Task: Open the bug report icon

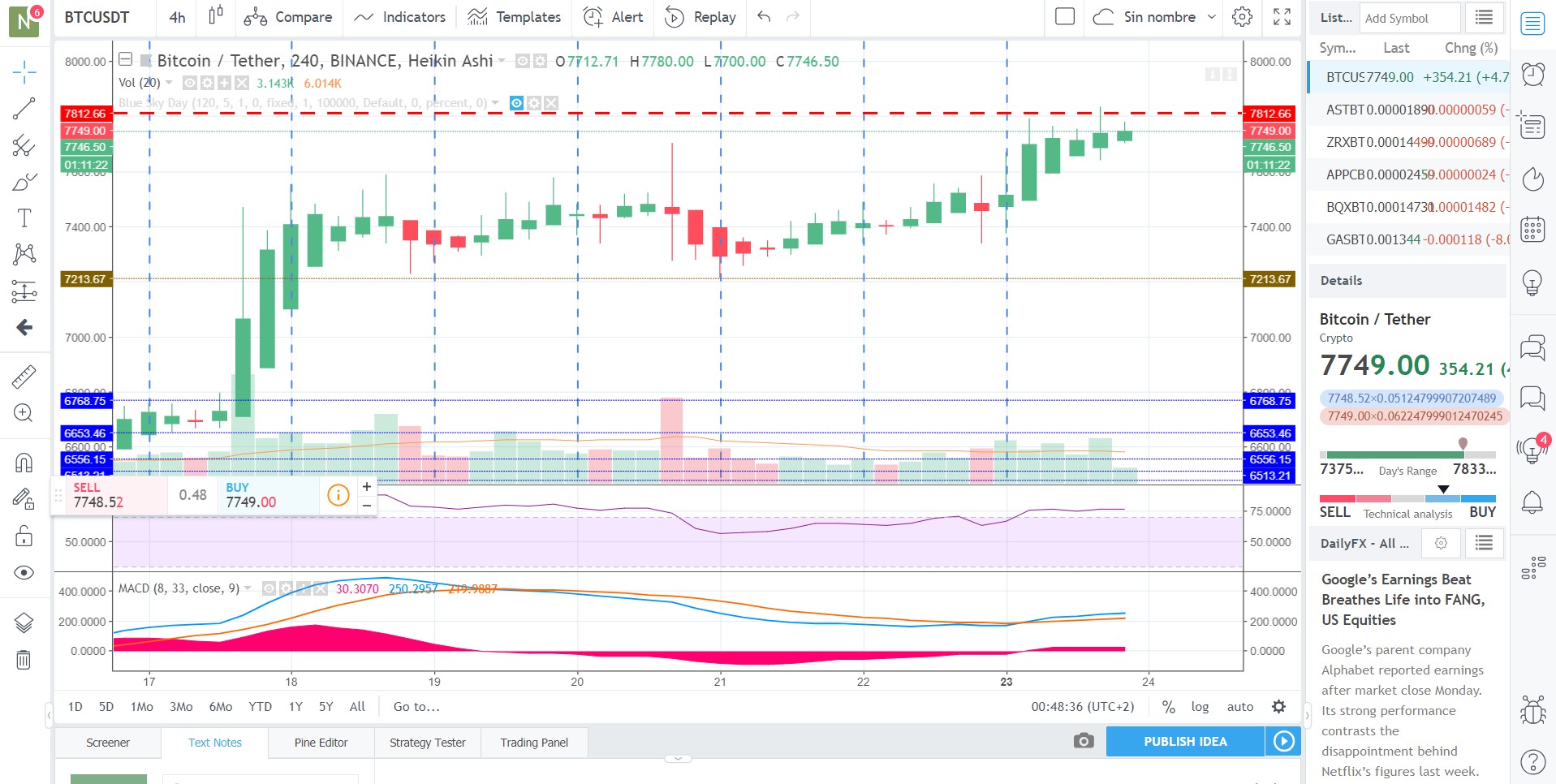Action: [x=1532, y=710]
